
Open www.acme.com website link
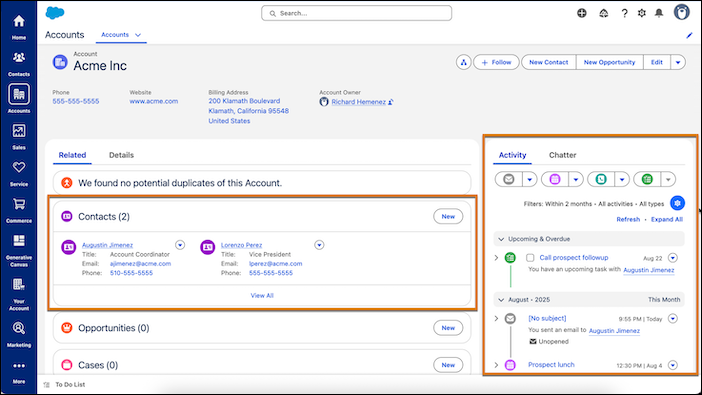[154, 101]
